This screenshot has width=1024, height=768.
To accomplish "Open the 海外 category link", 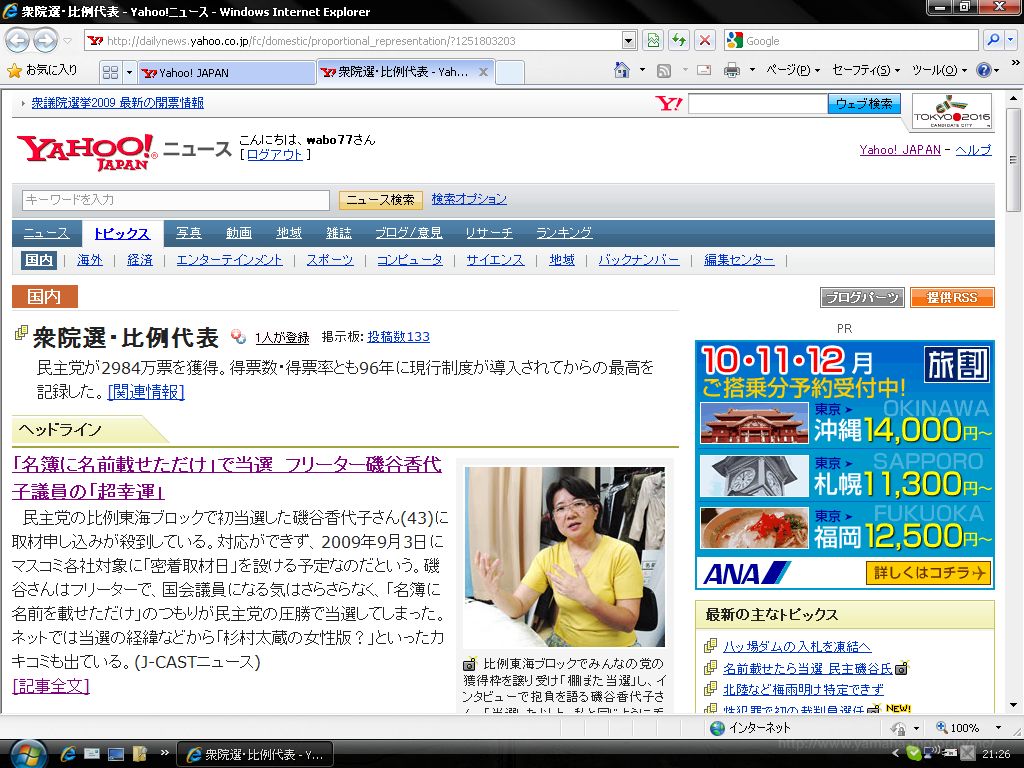I will coord(89,260).
